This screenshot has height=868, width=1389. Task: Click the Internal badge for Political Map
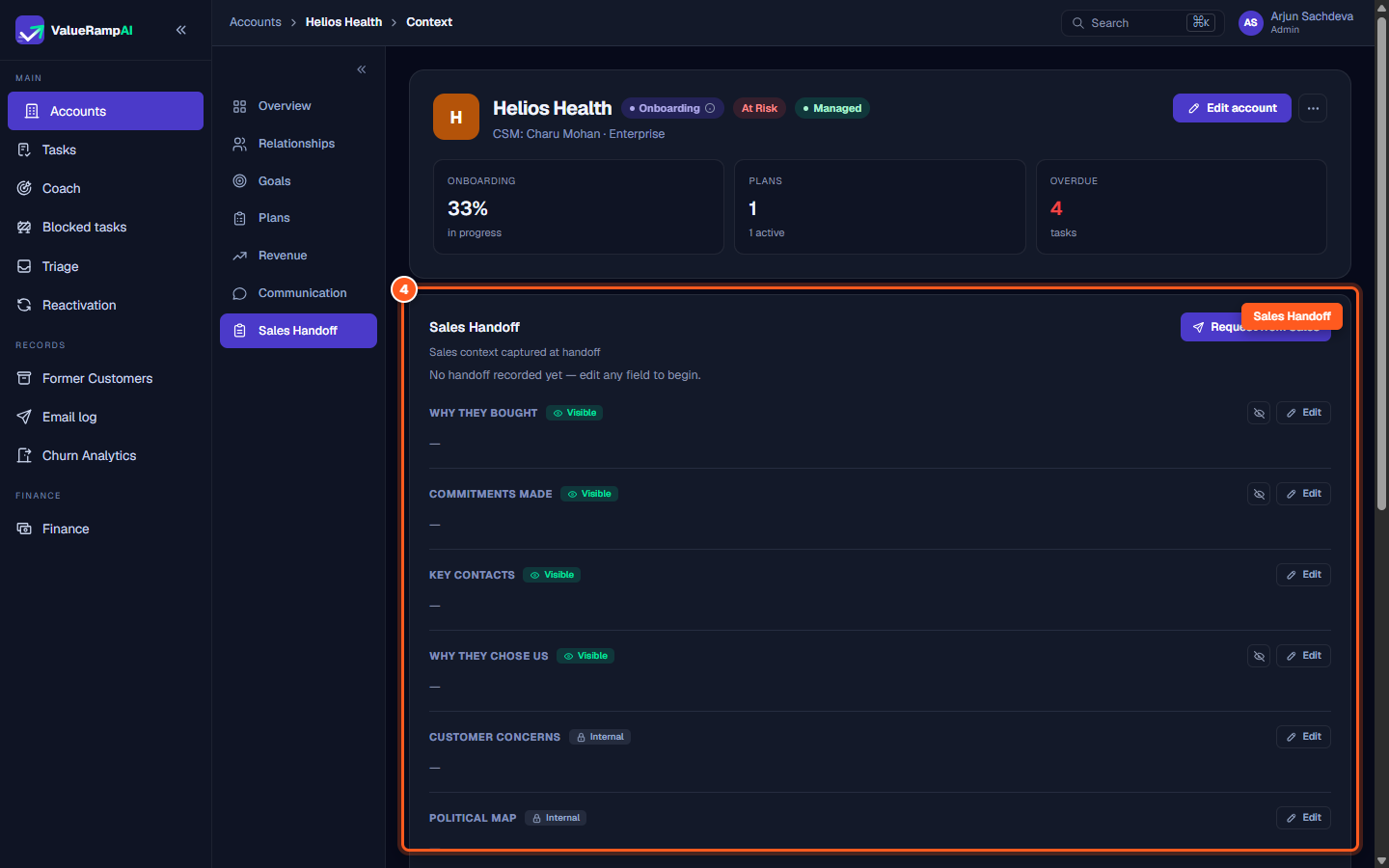[x=556, y=818]
